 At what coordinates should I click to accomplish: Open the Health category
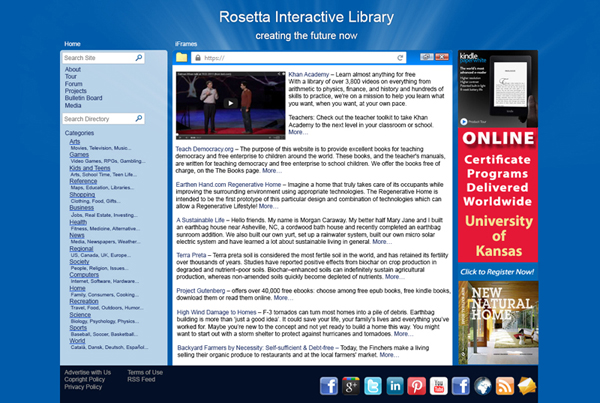pos(78,222)
